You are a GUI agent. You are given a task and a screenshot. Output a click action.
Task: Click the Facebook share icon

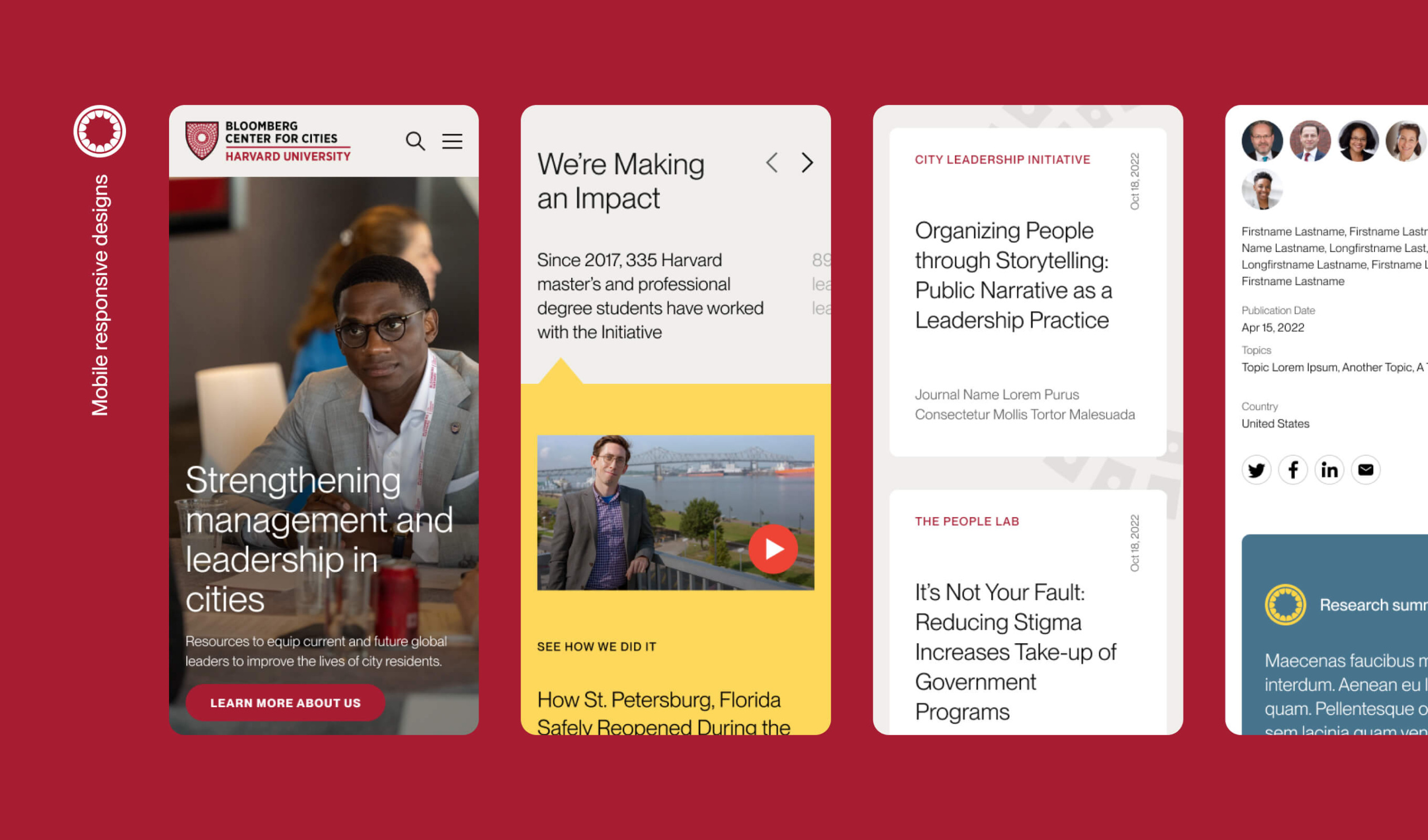pos(1293,469)
